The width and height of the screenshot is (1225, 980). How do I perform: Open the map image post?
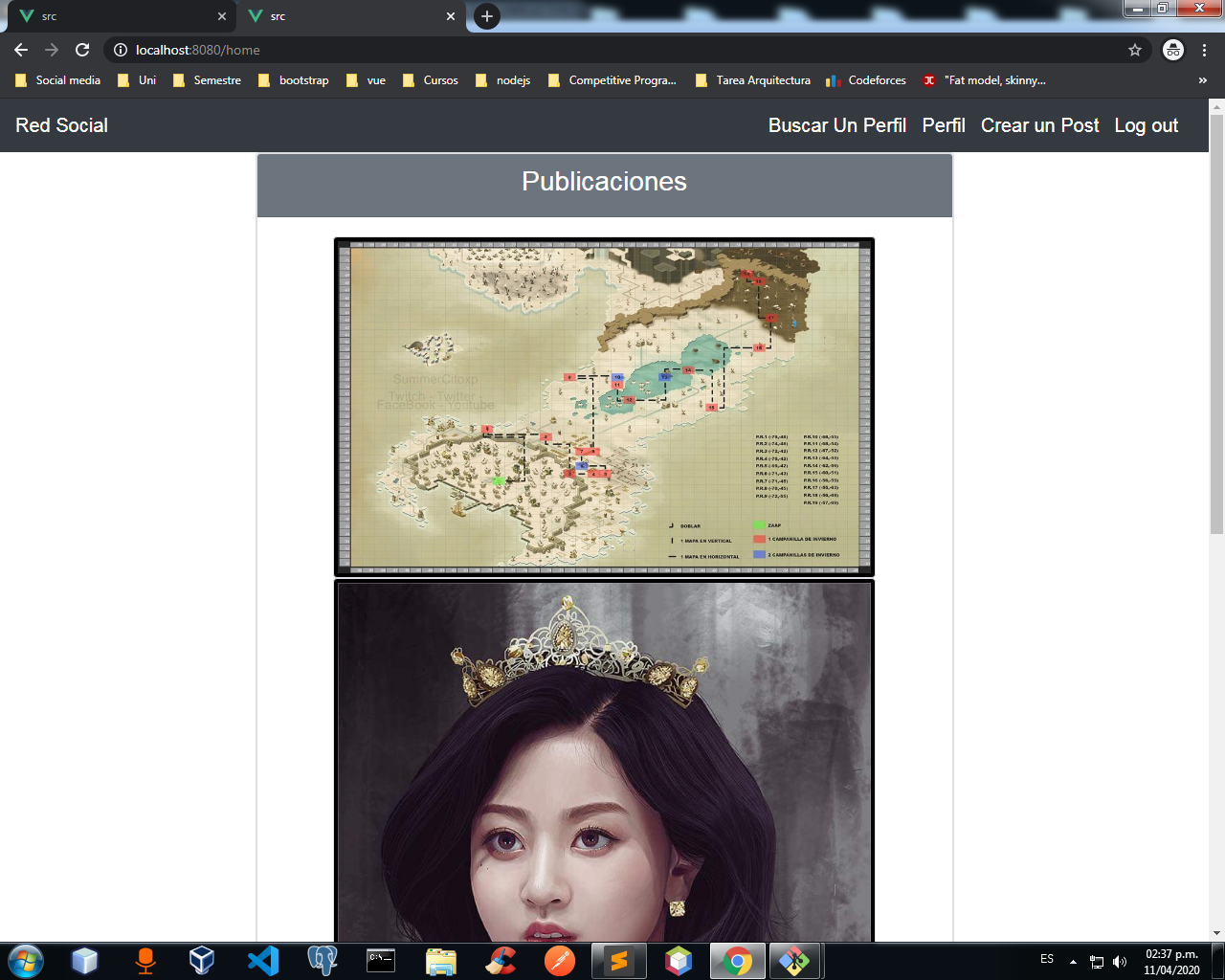tap(604, 407)
